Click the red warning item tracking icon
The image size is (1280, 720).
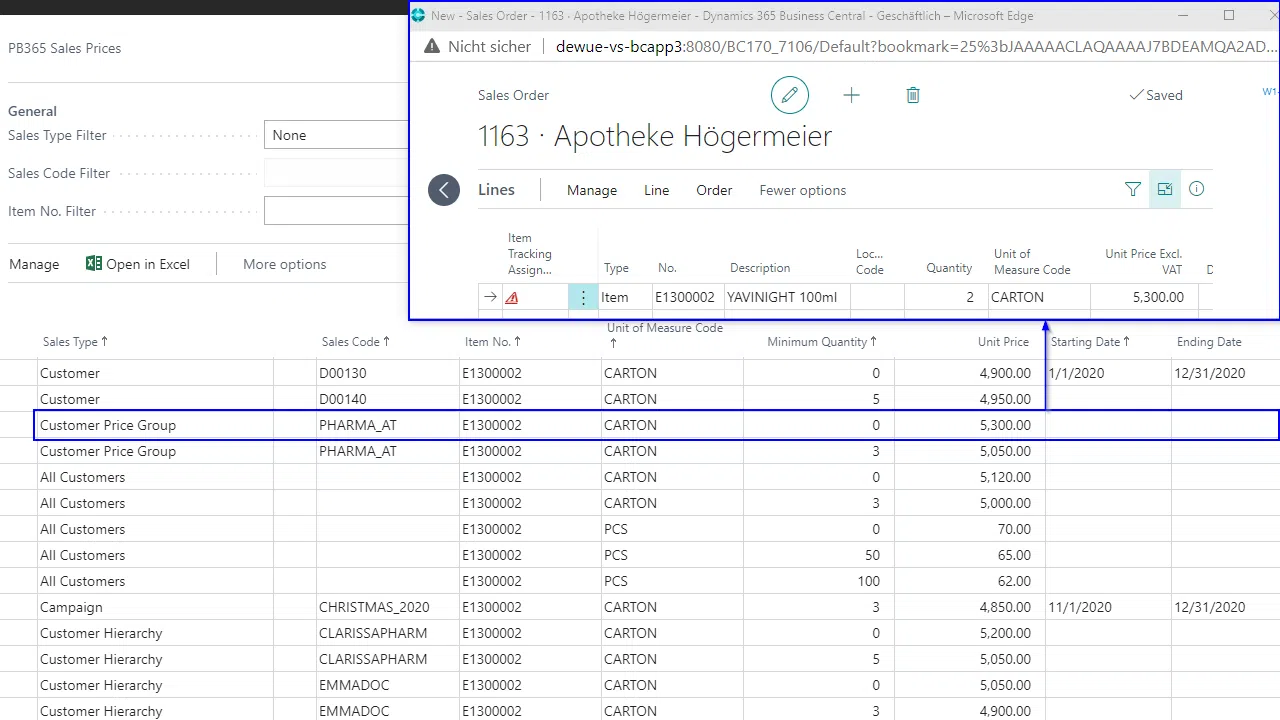(512, 297)
